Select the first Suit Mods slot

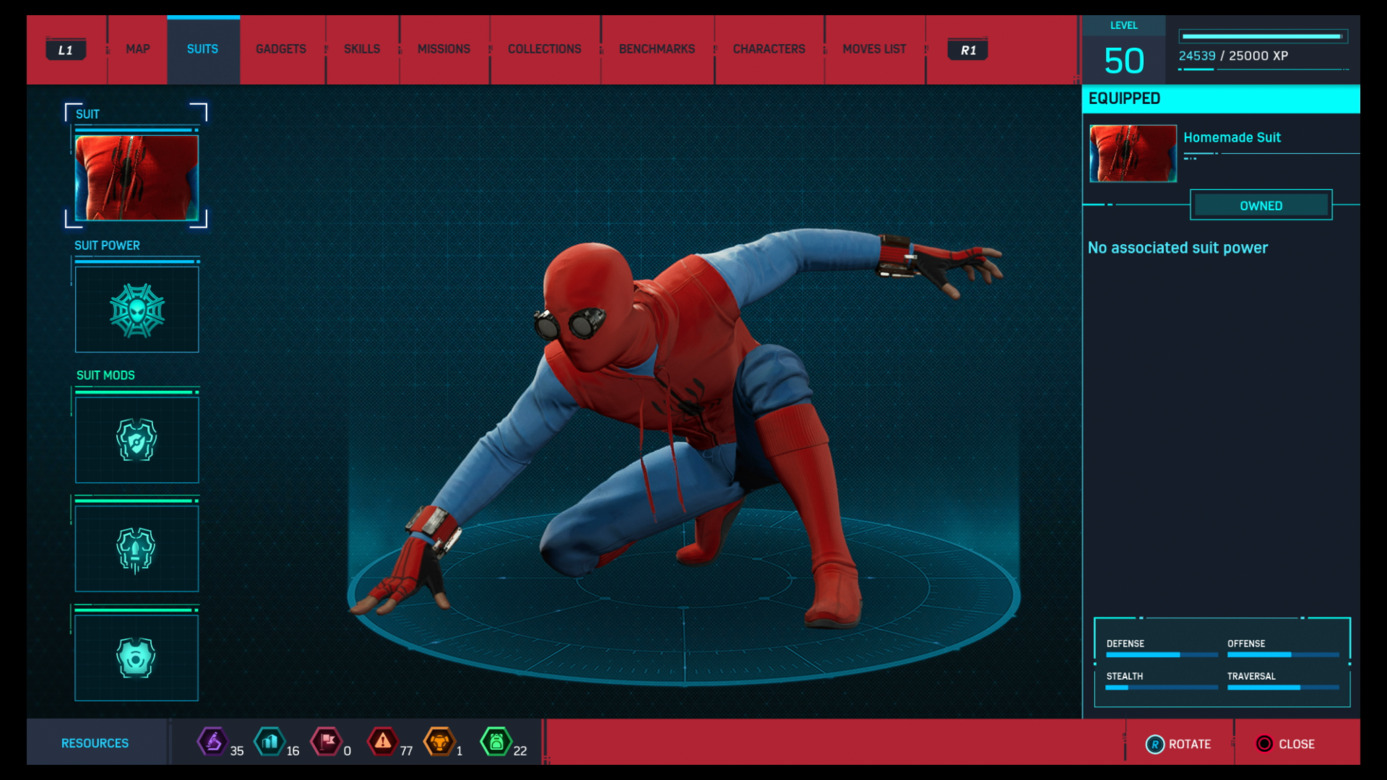(137, 440)
